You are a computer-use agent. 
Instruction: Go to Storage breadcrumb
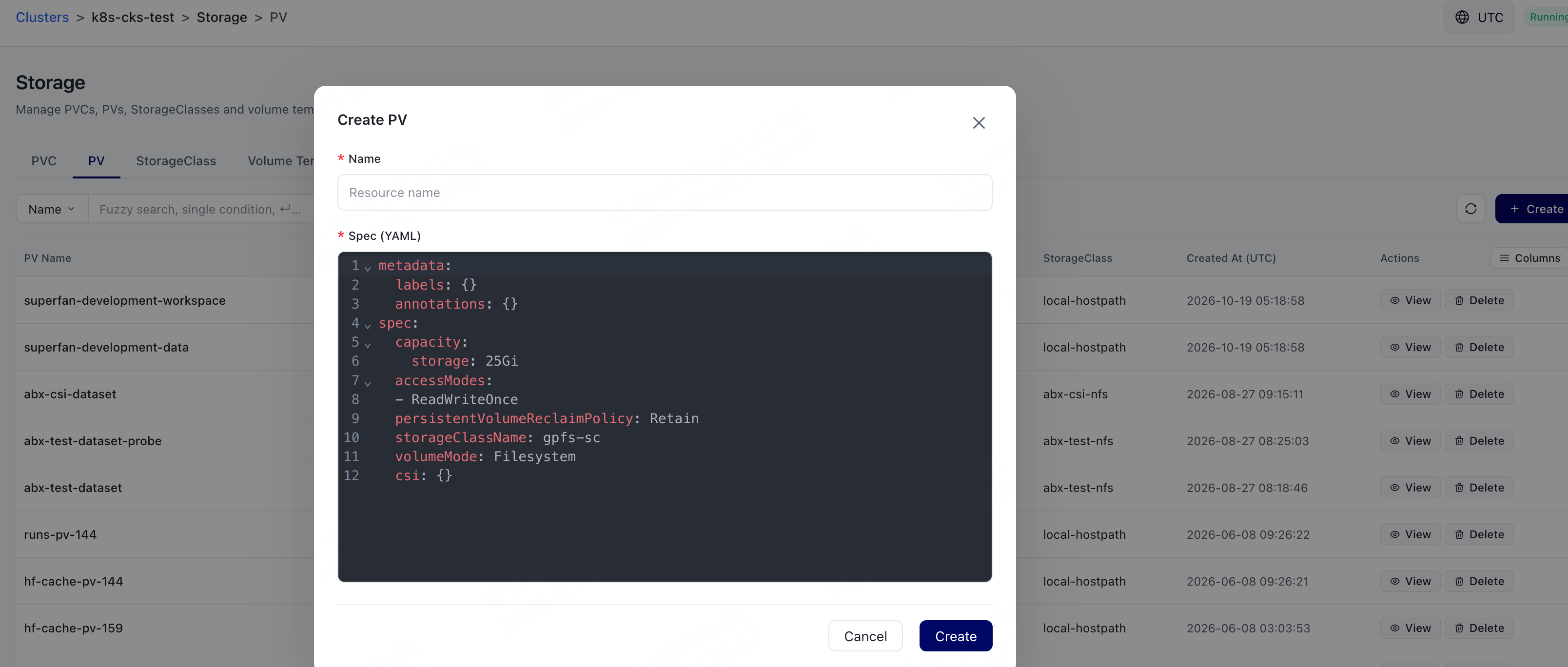click(221, 17)
